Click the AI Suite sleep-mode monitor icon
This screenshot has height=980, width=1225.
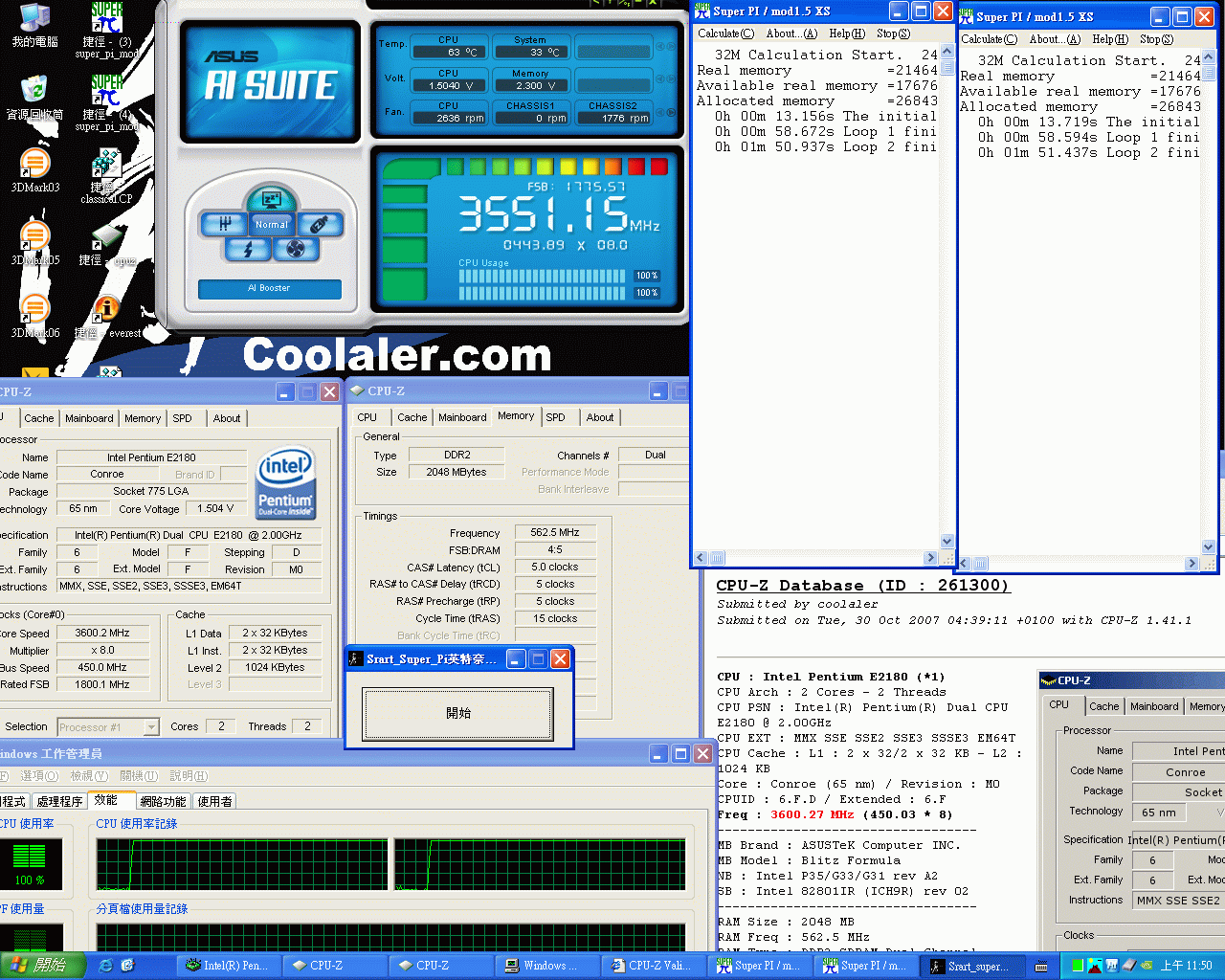pos(271,199)
